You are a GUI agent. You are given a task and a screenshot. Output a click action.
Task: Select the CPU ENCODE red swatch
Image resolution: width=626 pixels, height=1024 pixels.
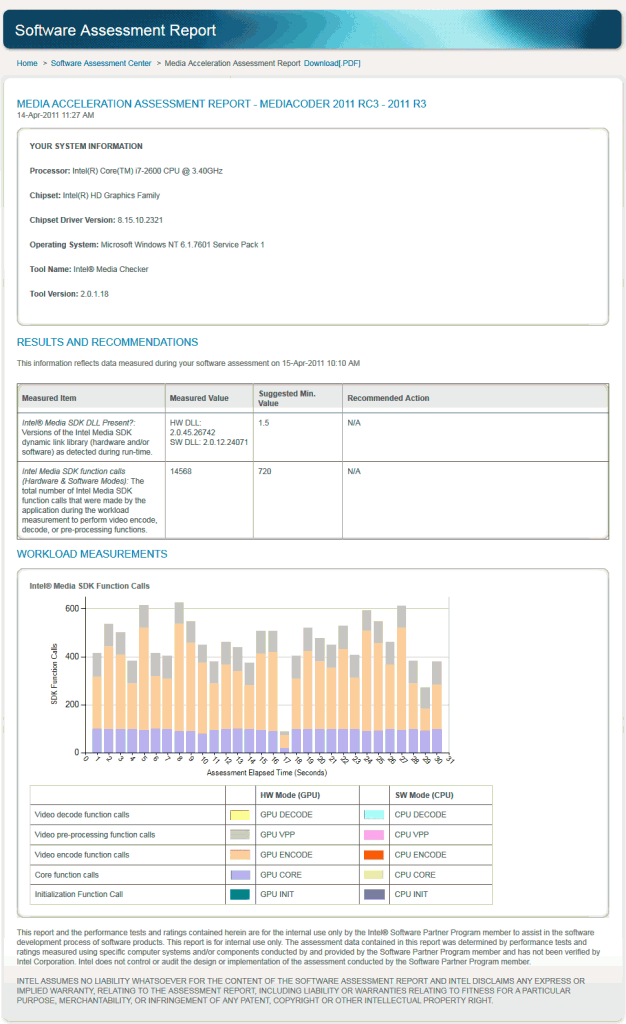click(374, 855)
